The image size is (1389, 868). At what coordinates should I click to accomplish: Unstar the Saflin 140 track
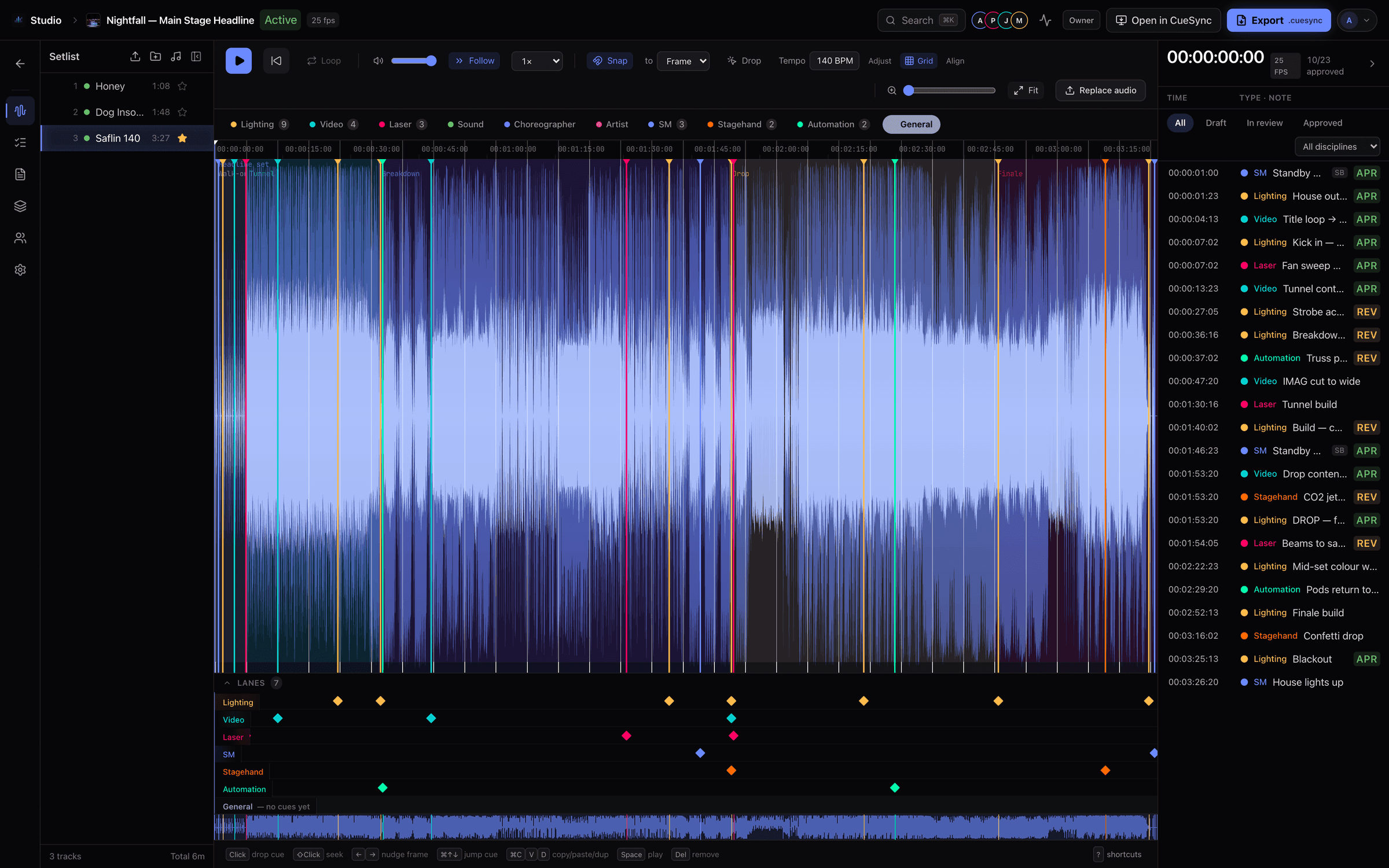182,138
